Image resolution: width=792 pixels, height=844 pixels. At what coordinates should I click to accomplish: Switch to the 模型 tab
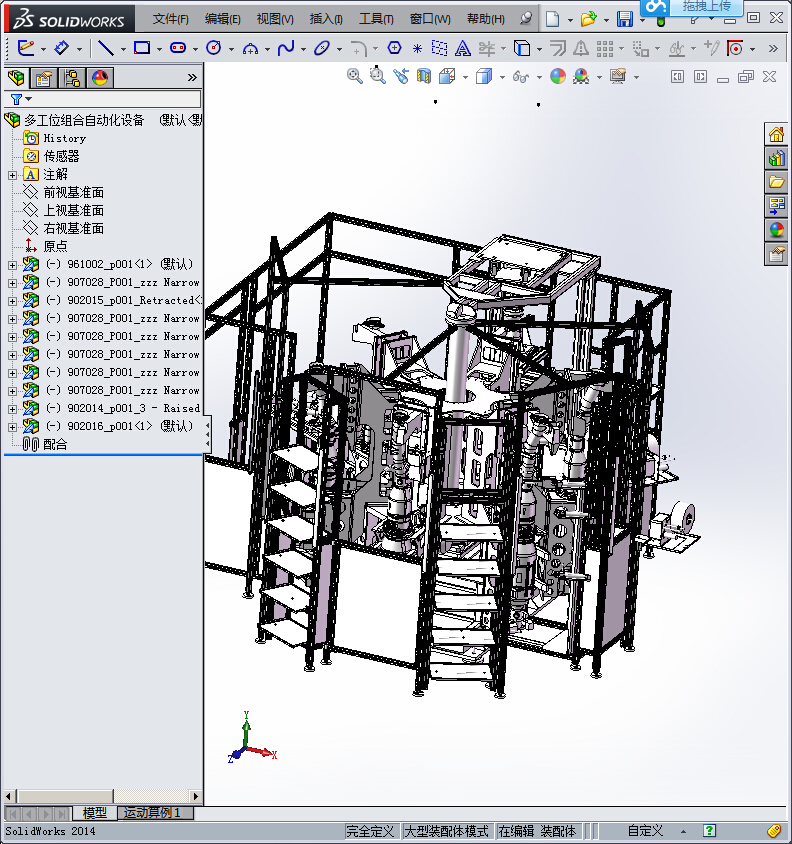tap(95, 813)
